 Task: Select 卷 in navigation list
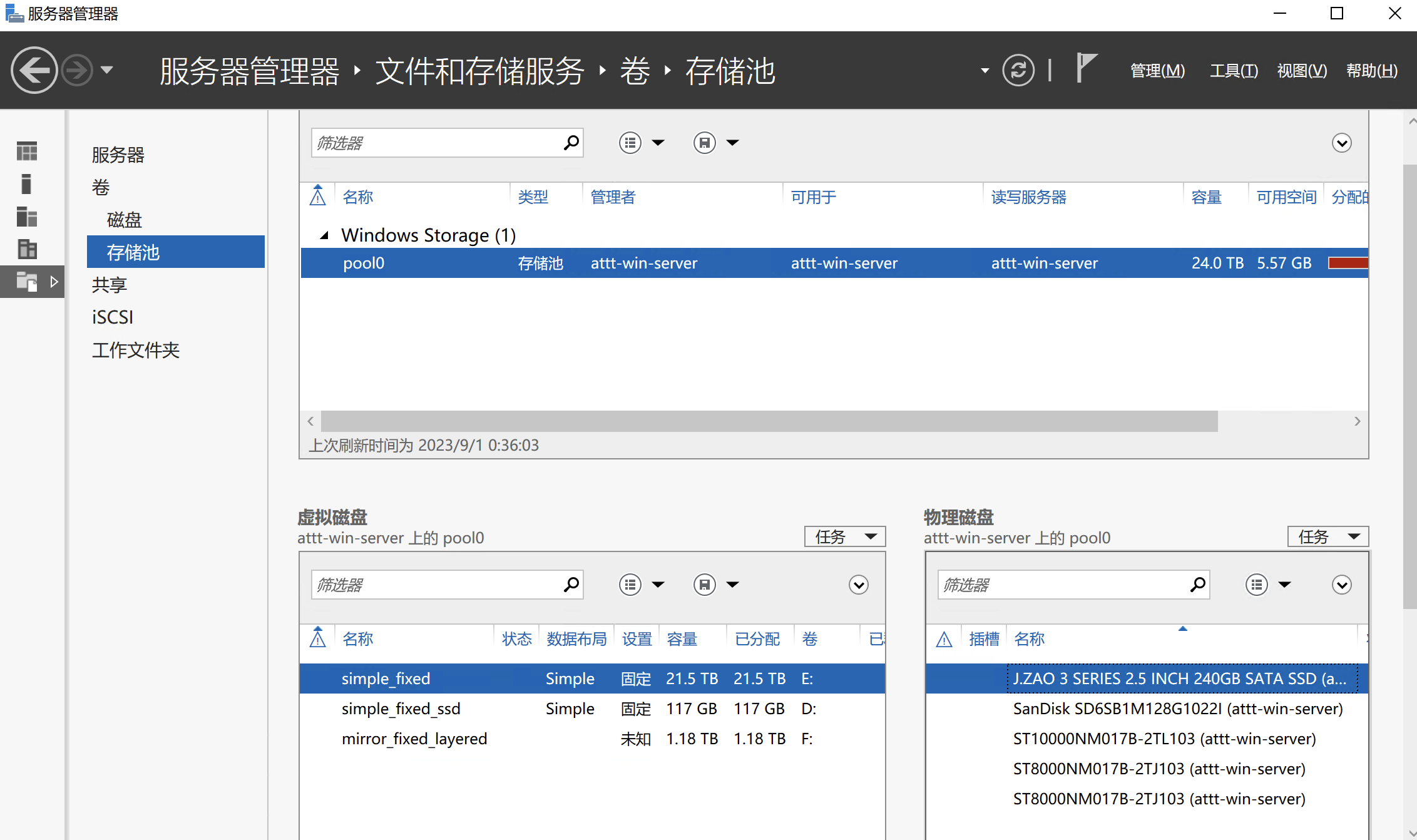pyautogui.click(x=101, y=187)
